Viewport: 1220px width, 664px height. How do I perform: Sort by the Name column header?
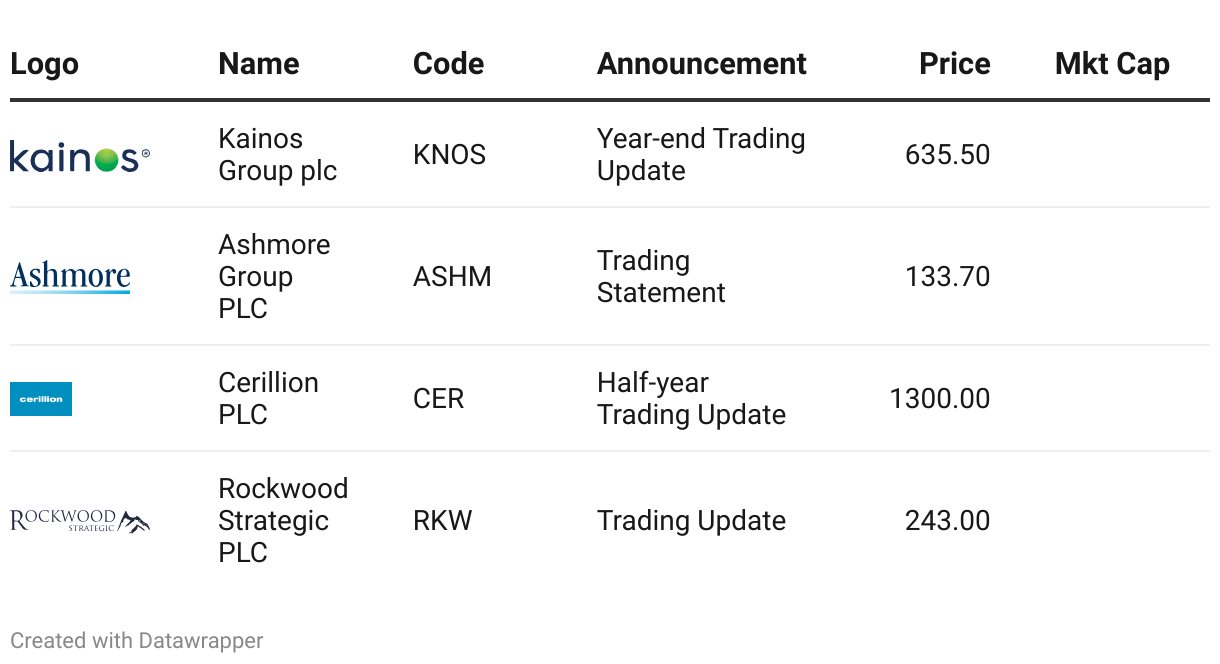point(258,64)
